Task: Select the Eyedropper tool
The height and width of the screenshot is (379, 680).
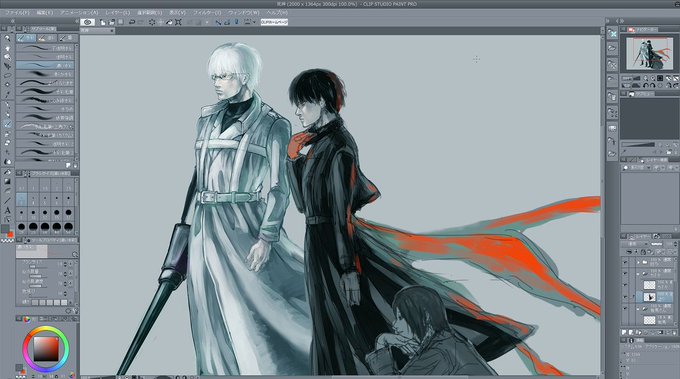Action: (7, 94)
